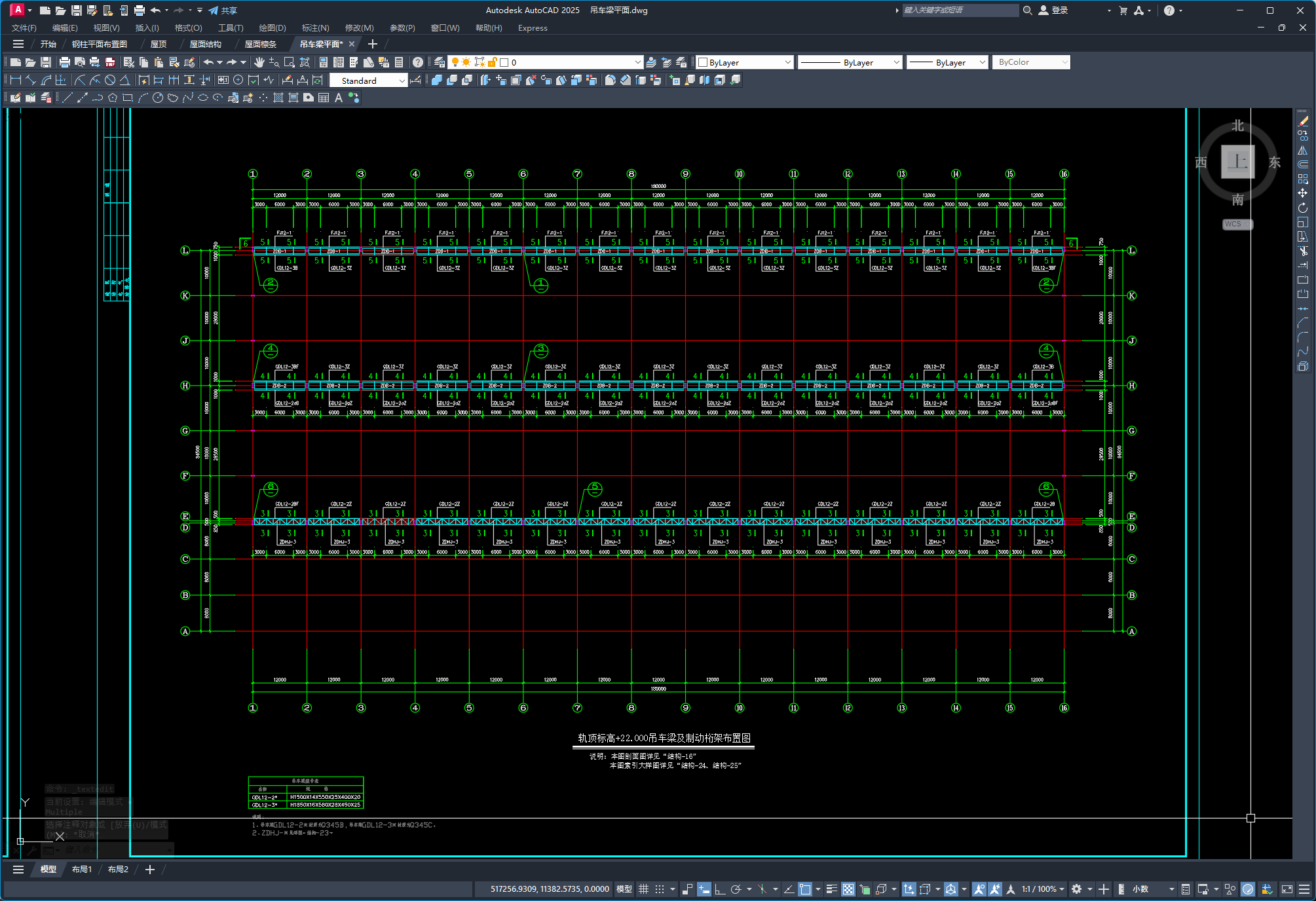This screenshot has width=1316, height=901.
Task: Expand the Standard dimension style dropdown
Action: point(402,81)
